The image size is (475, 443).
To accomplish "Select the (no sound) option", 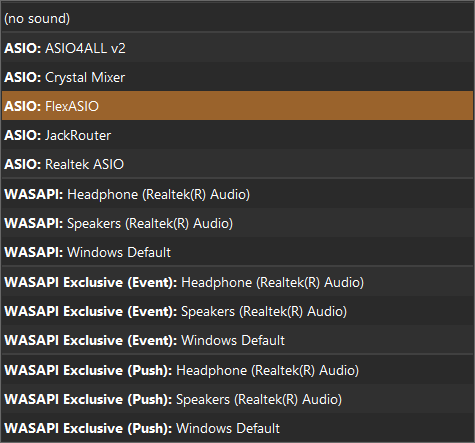I will point(237,18).
